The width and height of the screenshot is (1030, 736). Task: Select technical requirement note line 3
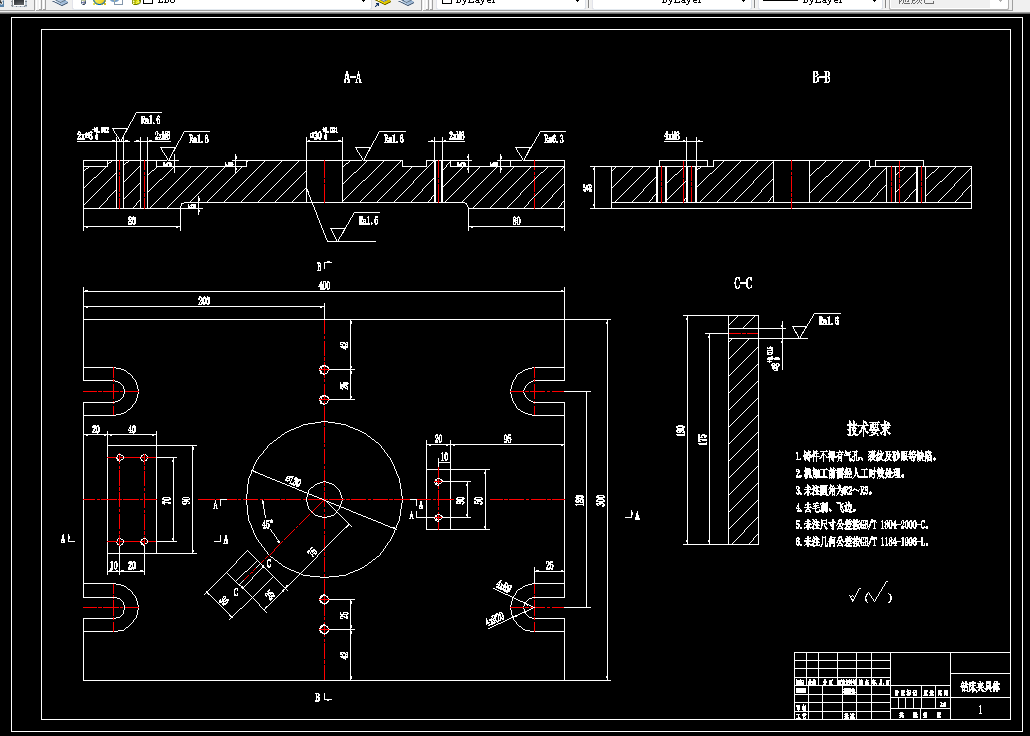tap(834, 490)
